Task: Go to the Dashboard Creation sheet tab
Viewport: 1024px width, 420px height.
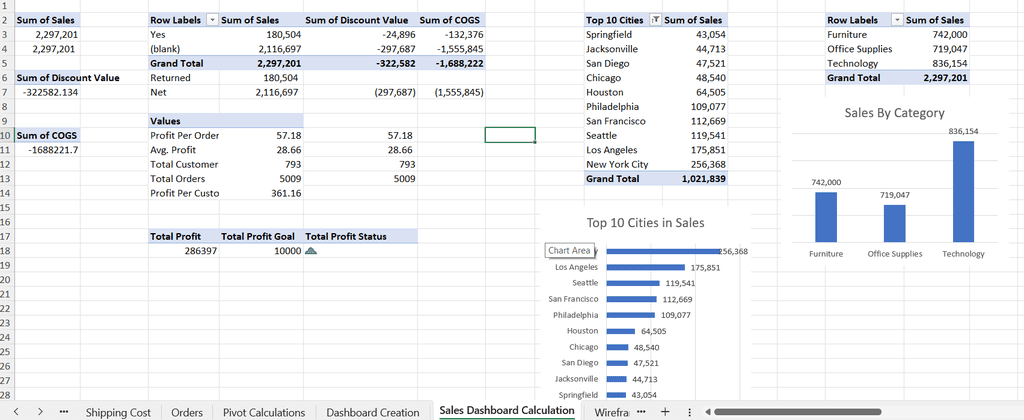Action: tap(372, 412)
